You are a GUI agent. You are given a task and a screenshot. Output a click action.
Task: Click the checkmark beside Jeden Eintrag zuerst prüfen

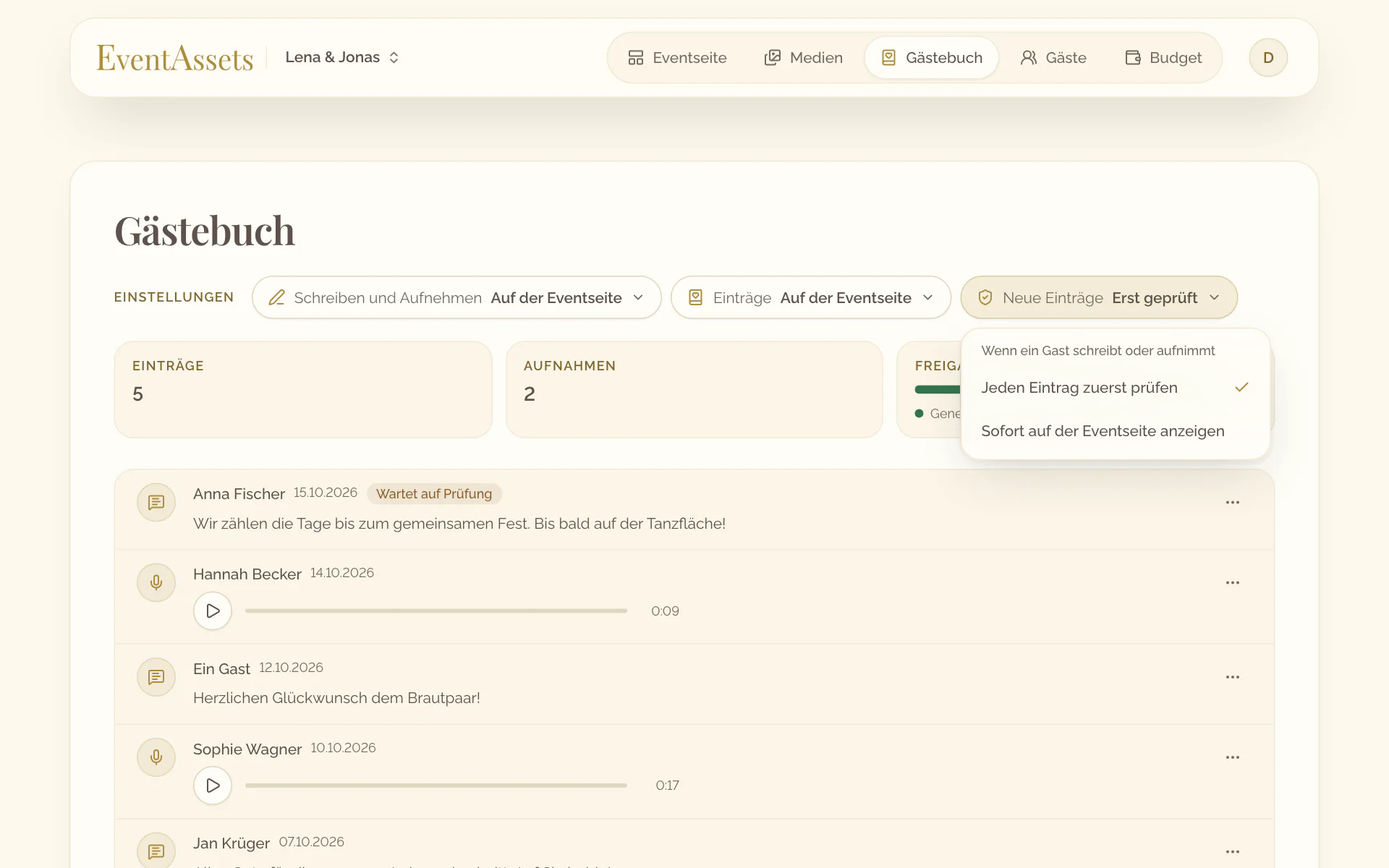(1241, 388)
